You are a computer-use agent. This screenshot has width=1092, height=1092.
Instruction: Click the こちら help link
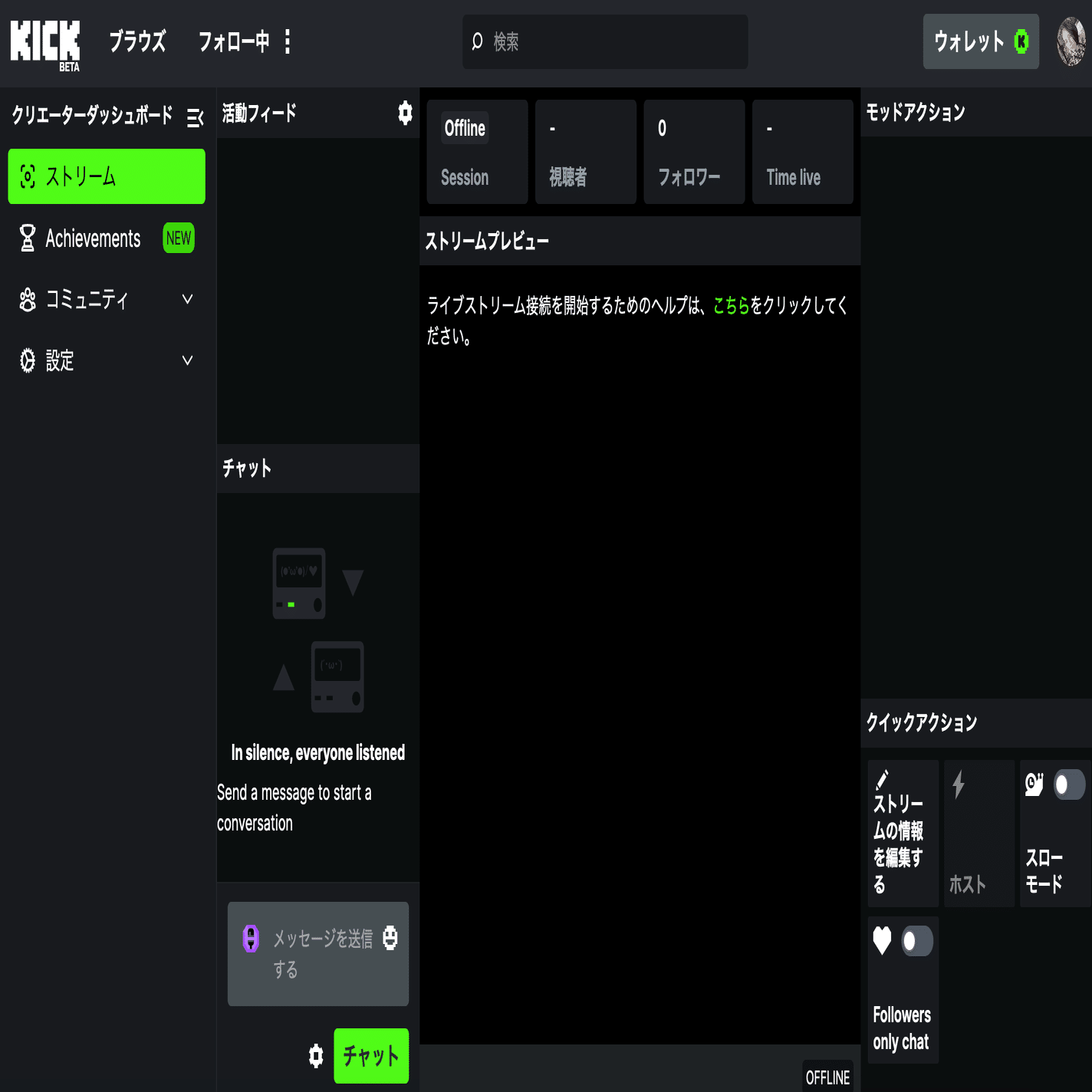coord(728,305)
